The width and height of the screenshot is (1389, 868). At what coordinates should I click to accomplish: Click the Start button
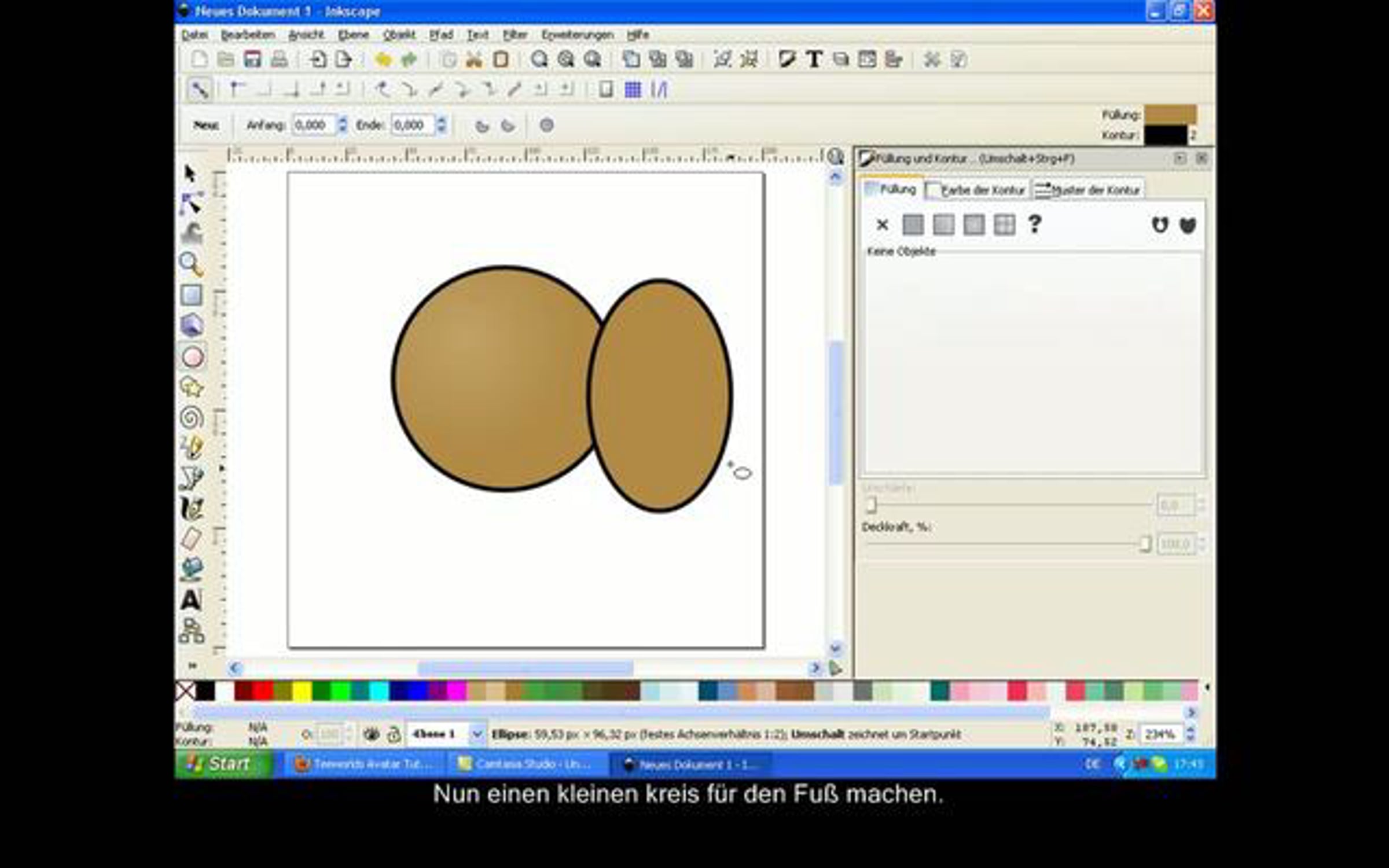pyautogui.click(x=223, y=764)
